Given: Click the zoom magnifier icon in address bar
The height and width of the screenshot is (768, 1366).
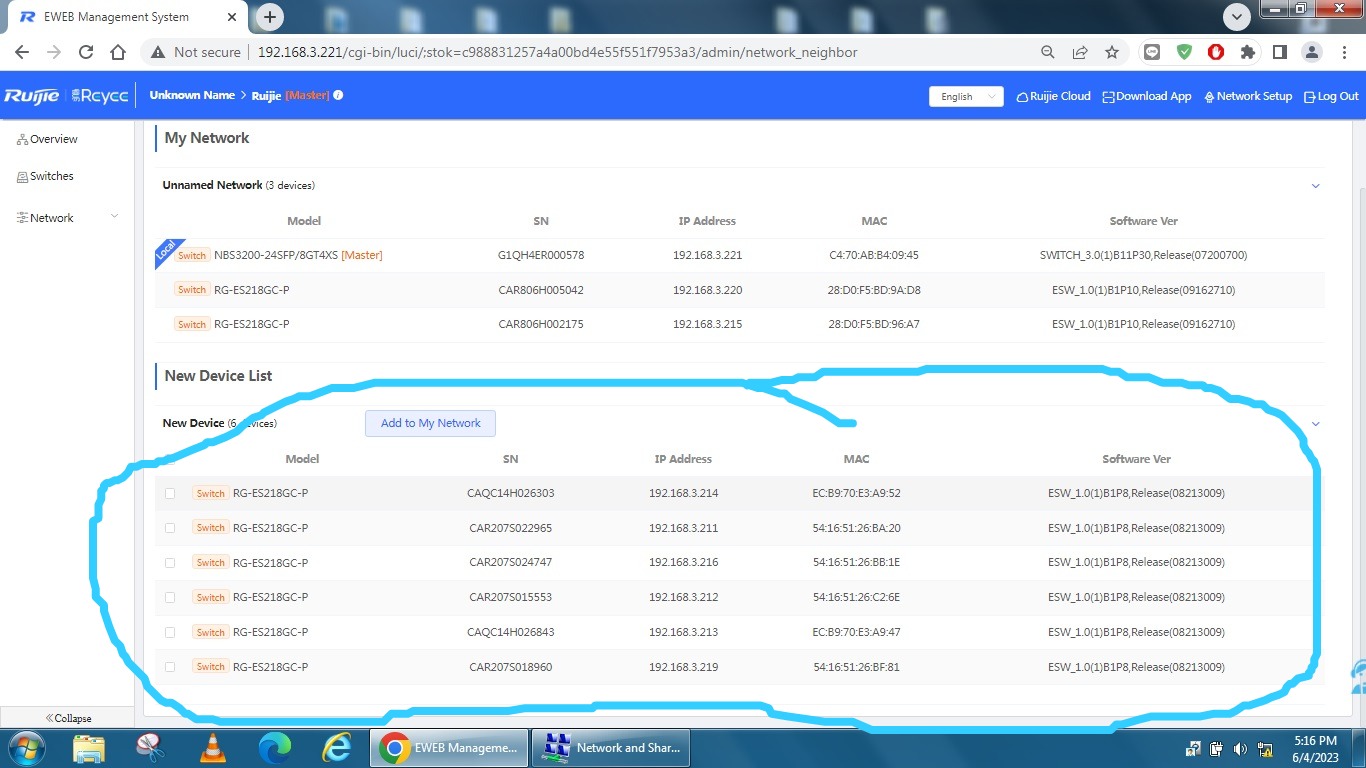Looking at the screenshot, I should tap(1047, 52).
